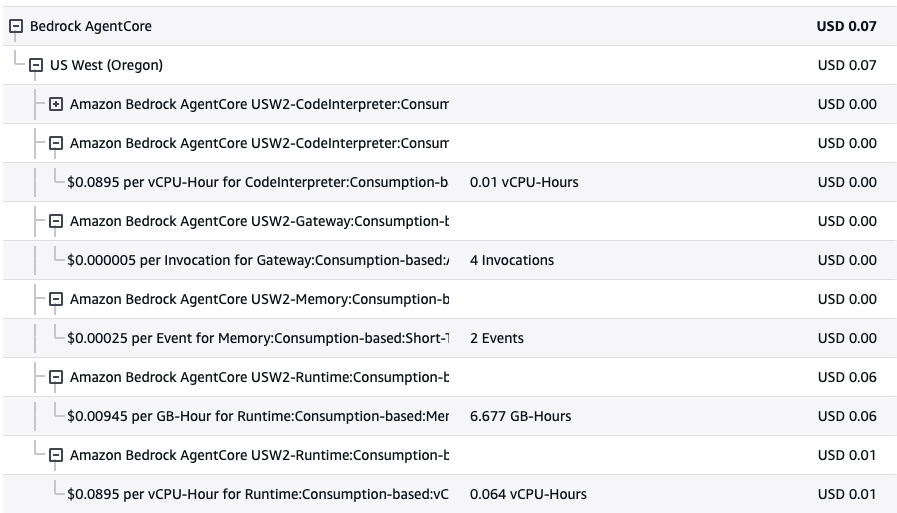Click the 2 Events usage value

coord(496,339)
